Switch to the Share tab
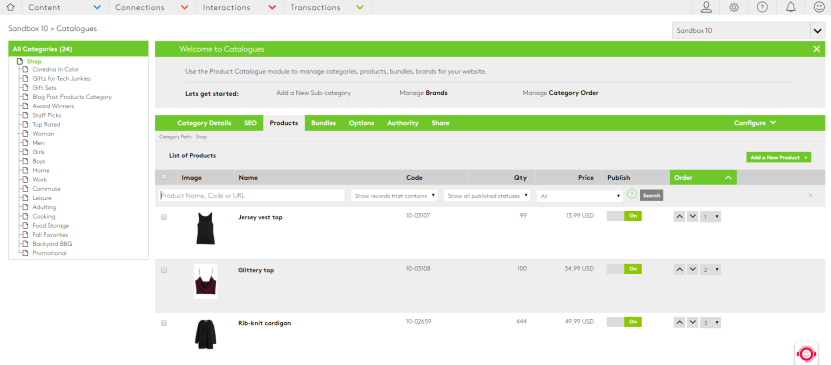 tap(440, 123)
